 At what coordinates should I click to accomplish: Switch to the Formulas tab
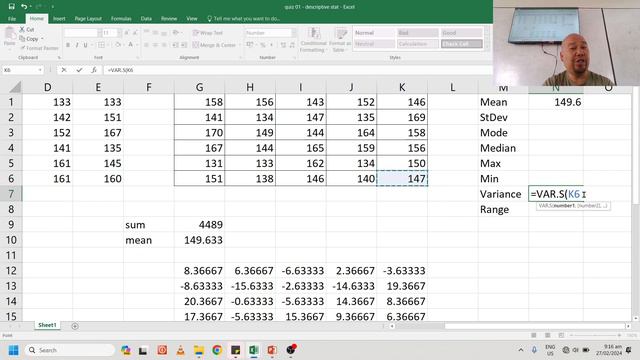coord(121,18)
